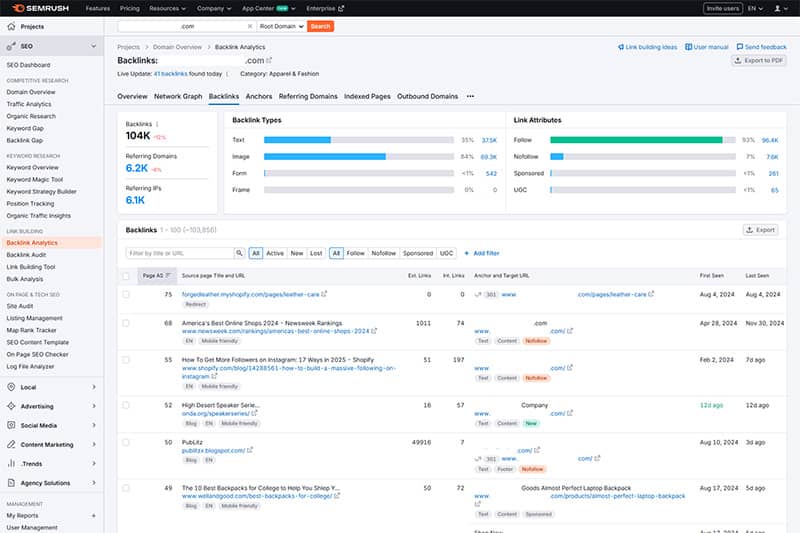800x533 pixels.
Task: Select the Active backlinks filter toggle
Action: [275, 253]
